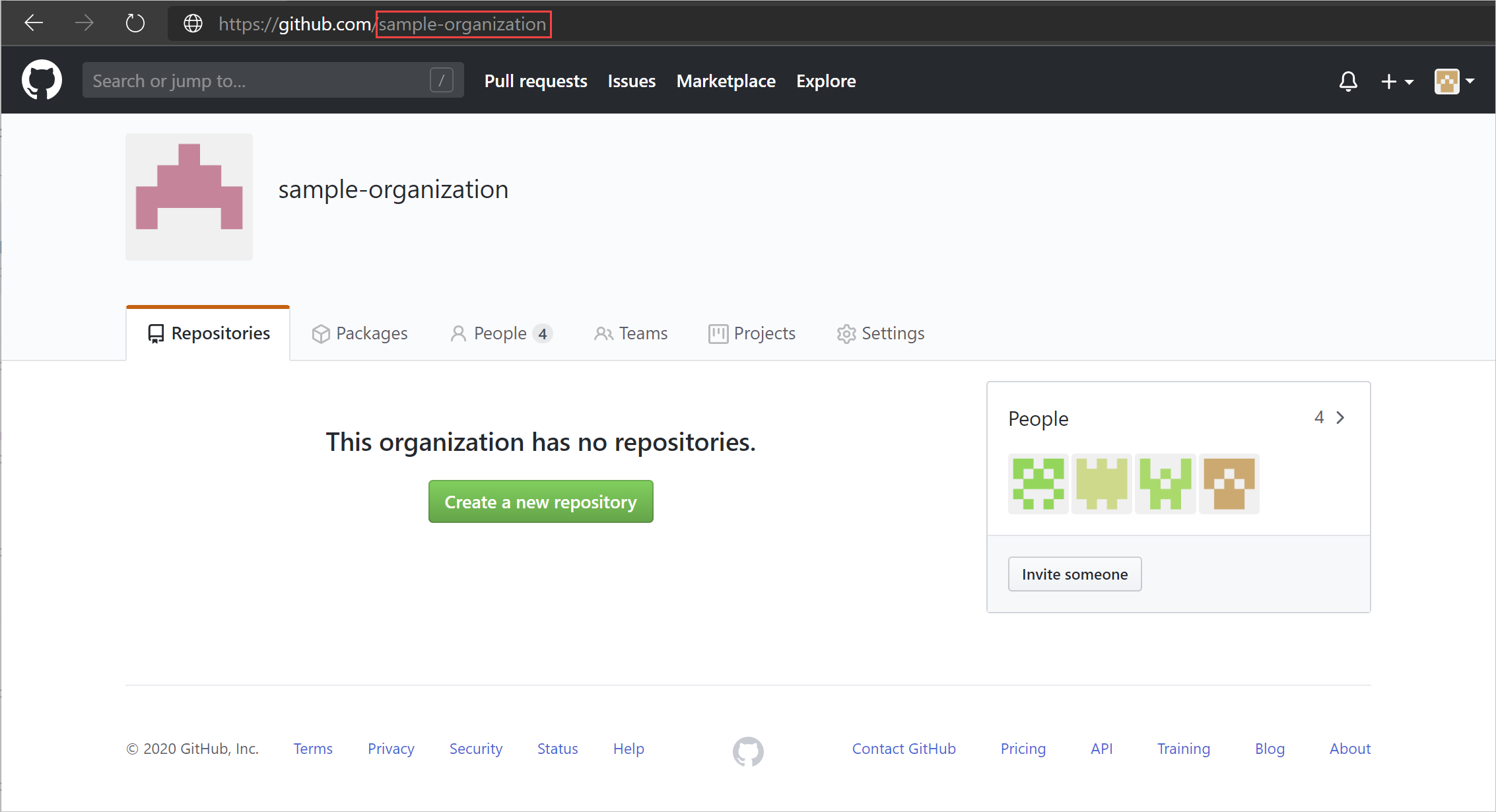The image size is (1496, 812).
Task: Click the Invite someone button
Action: click(1074, 573)
